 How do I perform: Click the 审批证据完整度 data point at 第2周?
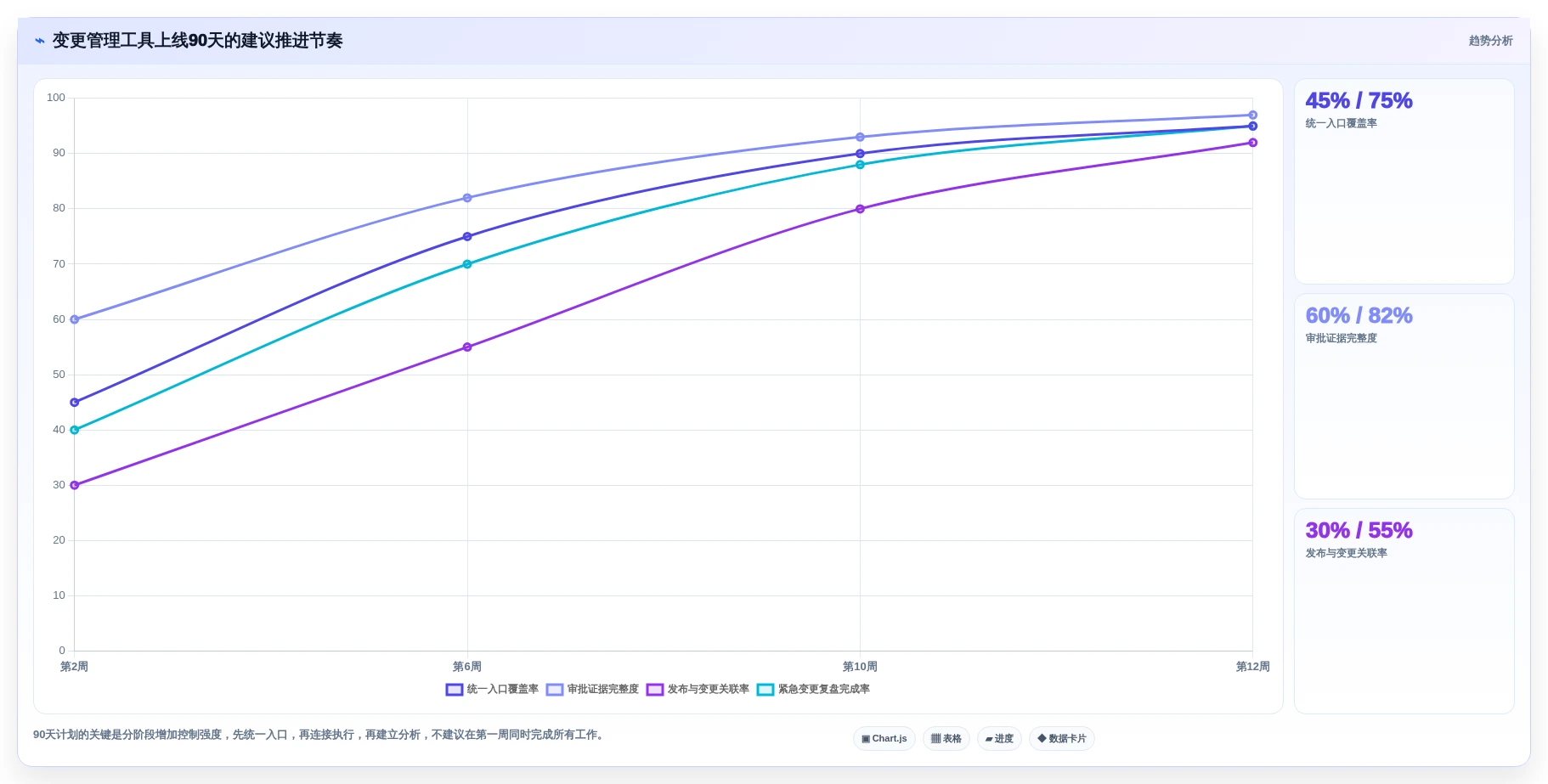click(75, 319)
